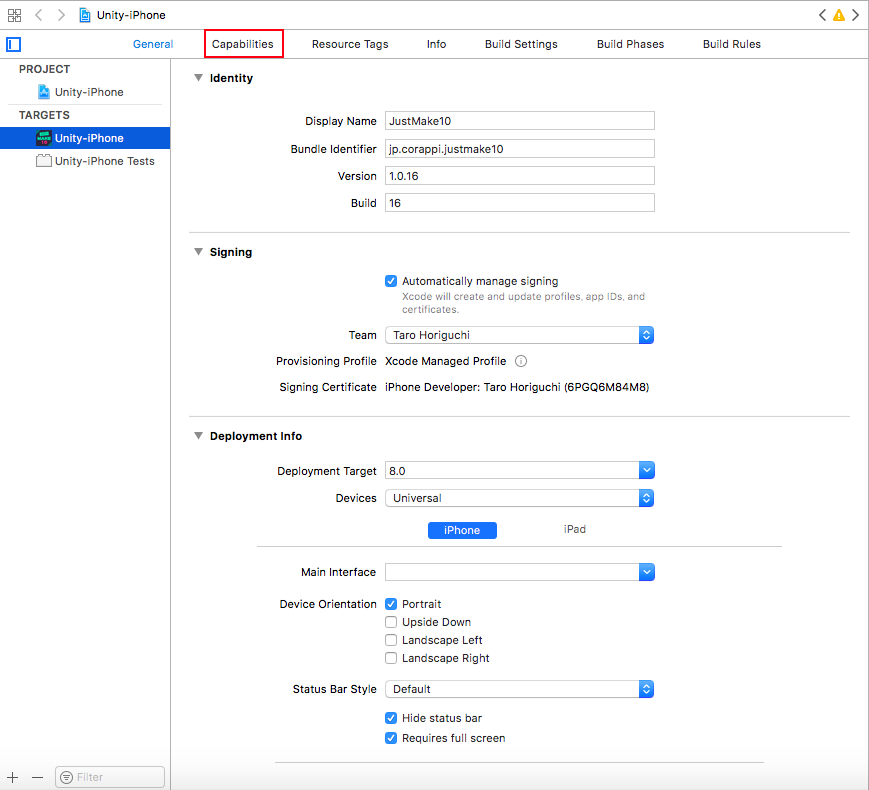Switch to the General tab
869x790 pixels.
click(x=153, y=44)
